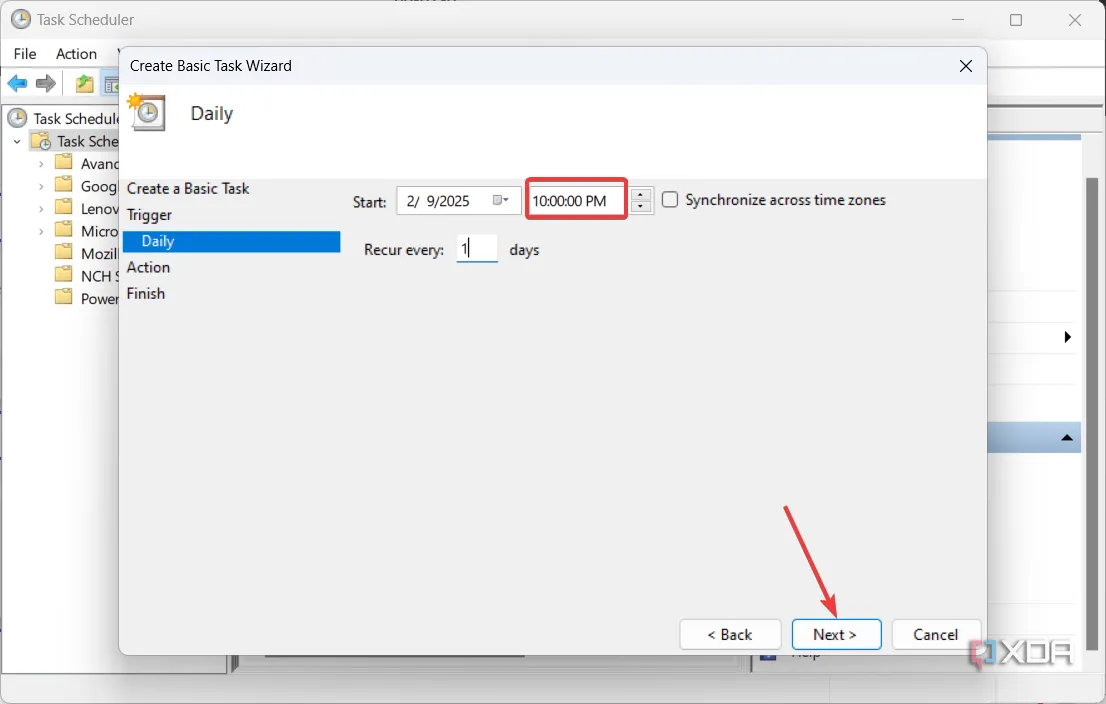The width and height of the screenshot is (1106, 704).
Task: Expand the Lenovo folder in the tree
Action: pyautogui.click(x=41, y=208)
